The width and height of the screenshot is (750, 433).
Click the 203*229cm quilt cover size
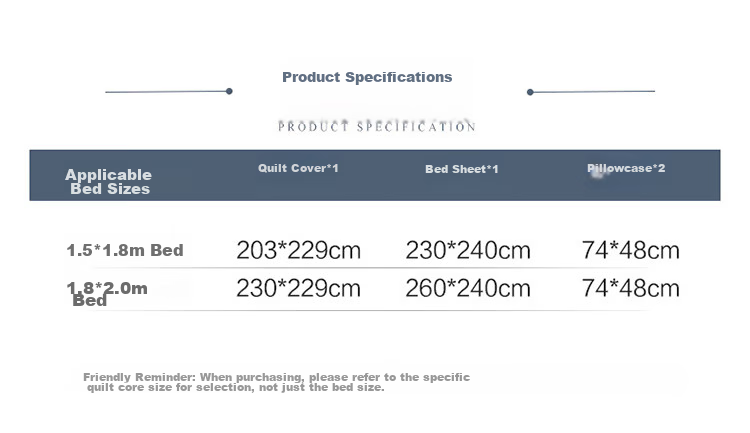[298, 250]
